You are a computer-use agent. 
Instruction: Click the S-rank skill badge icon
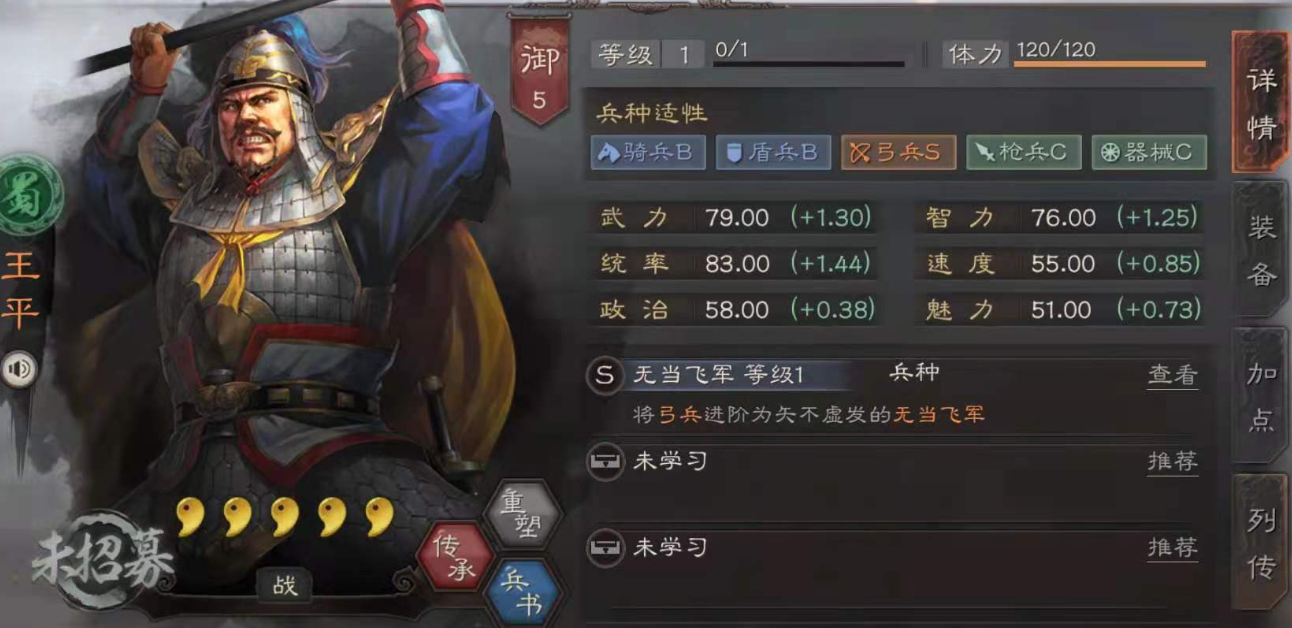[x=604, y=376]
